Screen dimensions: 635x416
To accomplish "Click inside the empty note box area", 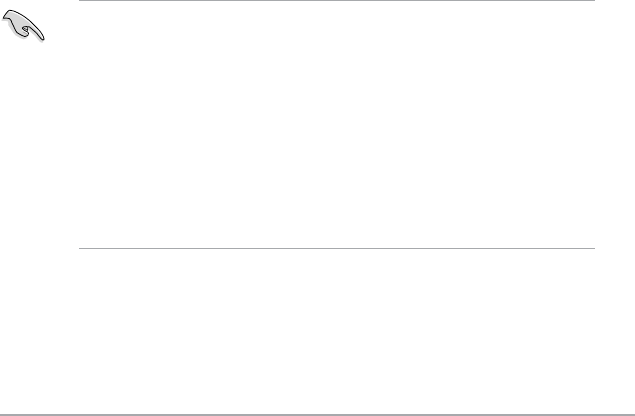I will click(x=336, y=125).
